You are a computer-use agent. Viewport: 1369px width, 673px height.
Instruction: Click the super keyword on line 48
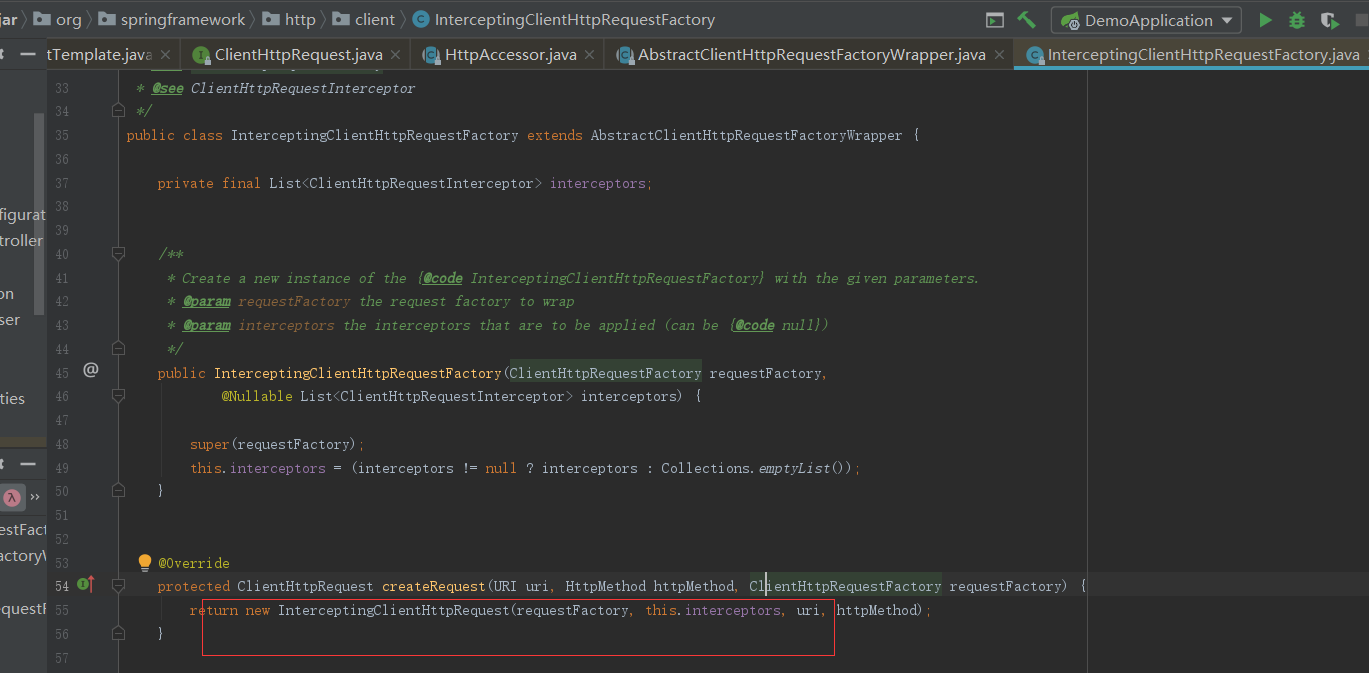(x=210, y=444)
